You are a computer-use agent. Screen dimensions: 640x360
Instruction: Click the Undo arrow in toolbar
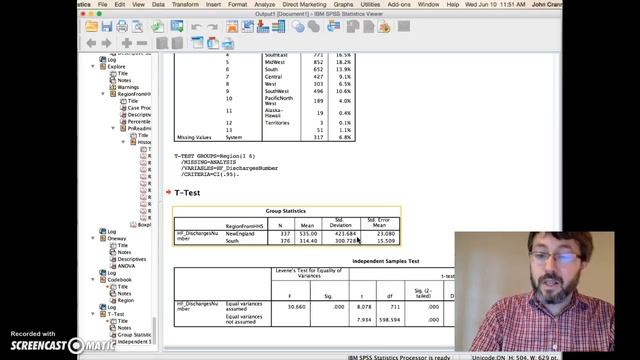196,27
